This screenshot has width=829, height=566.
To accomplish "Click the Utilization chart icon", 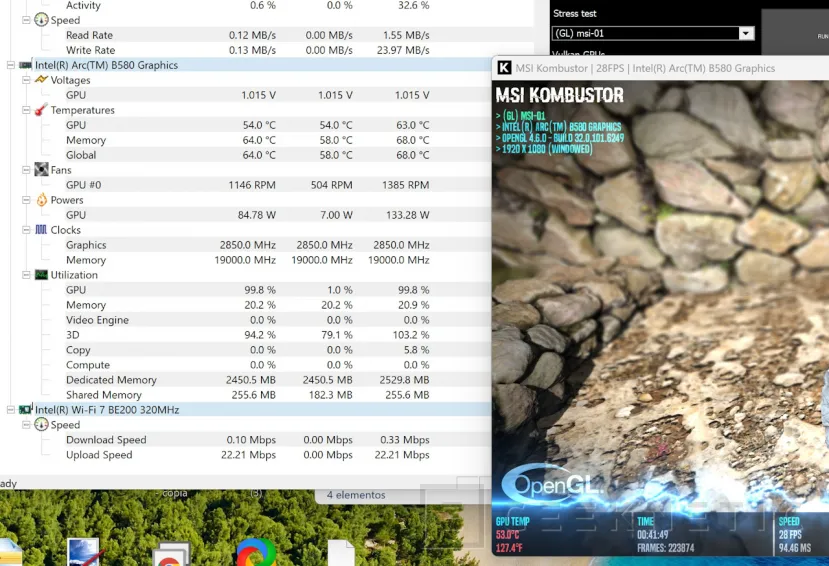I will tap(41, 275).
